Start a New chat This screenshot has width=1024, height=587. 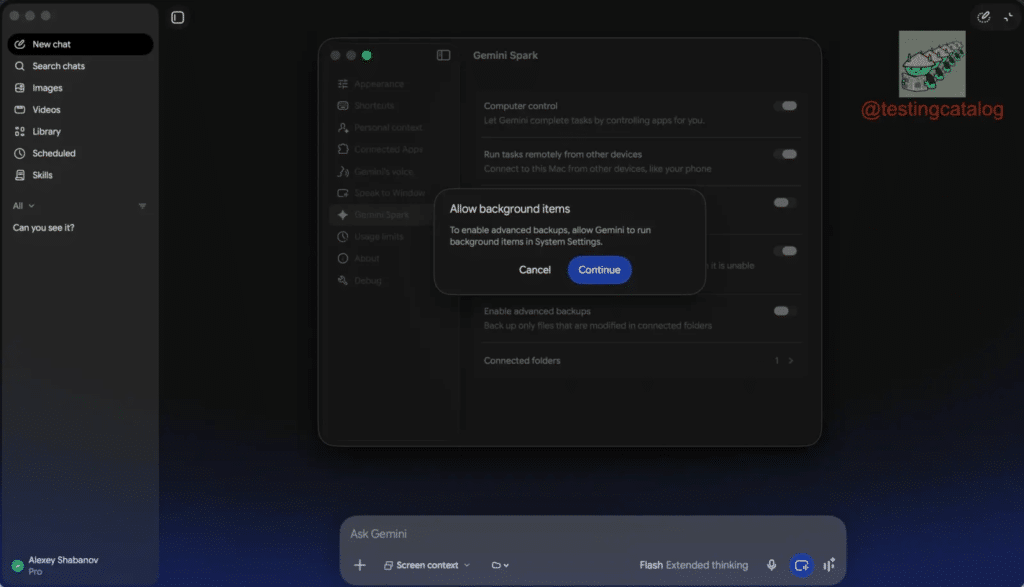(x=80, y=44)
